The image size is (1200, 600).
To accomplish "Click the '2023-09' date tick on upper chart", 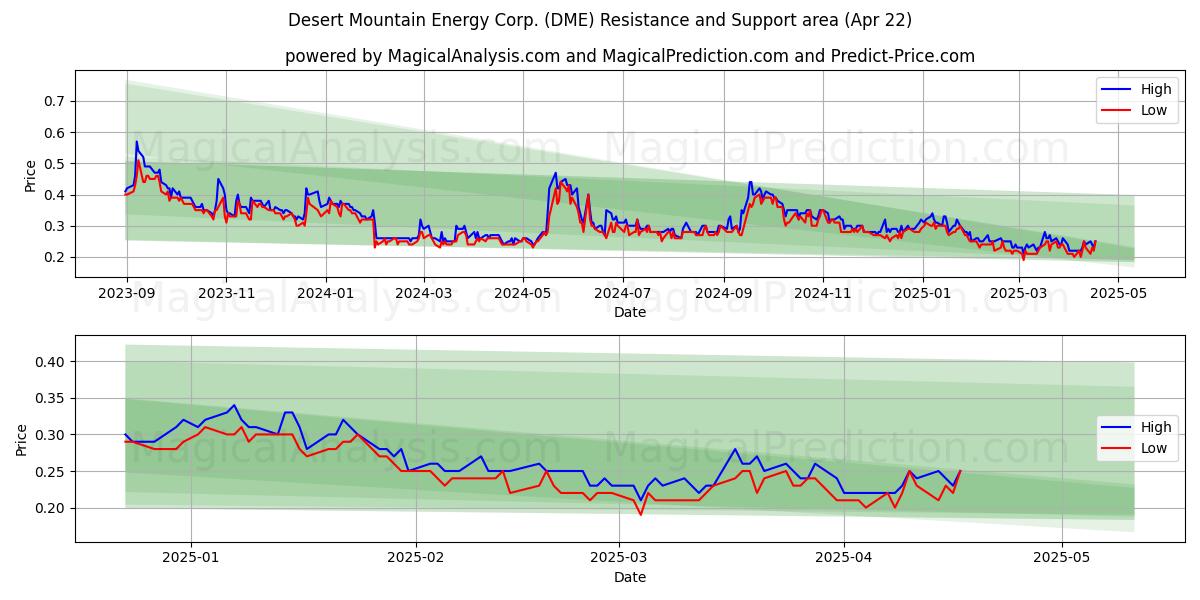I will tap(126, 294).
